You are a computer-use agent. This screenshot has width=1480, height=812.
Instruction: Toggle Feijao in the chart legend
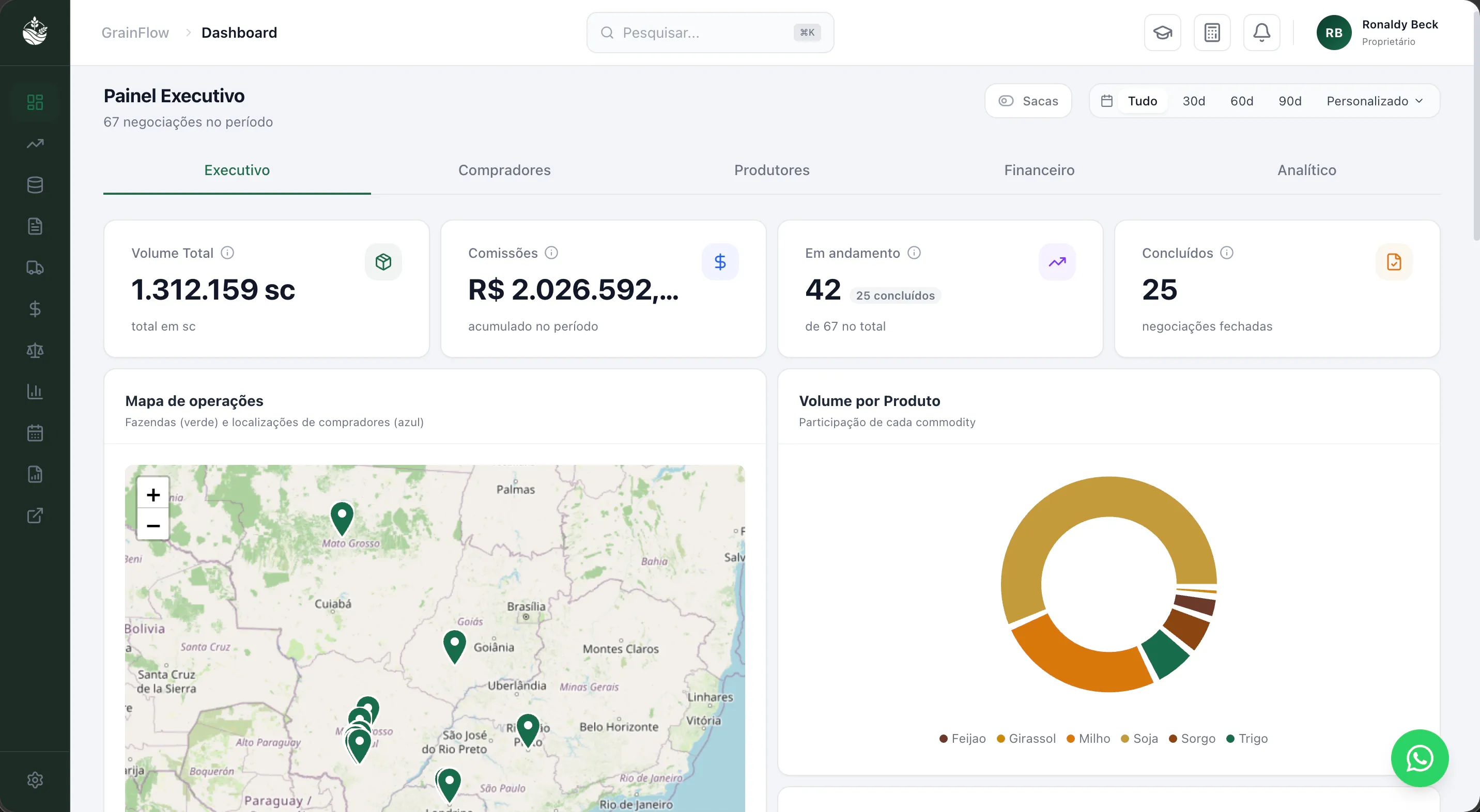[x=962, y=739]
